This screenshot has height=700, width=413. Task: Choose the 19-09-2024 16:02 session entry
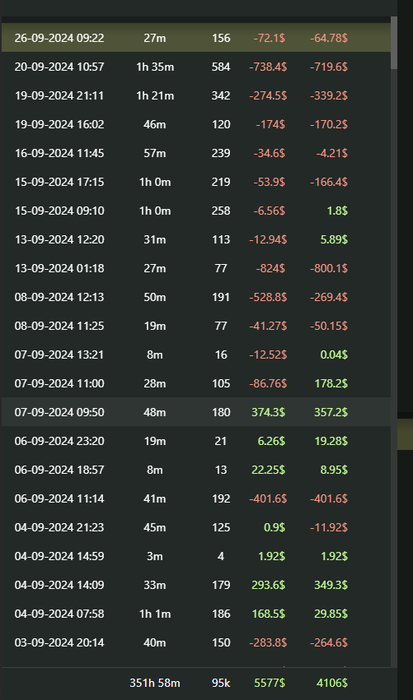click(x=196, y=125)
